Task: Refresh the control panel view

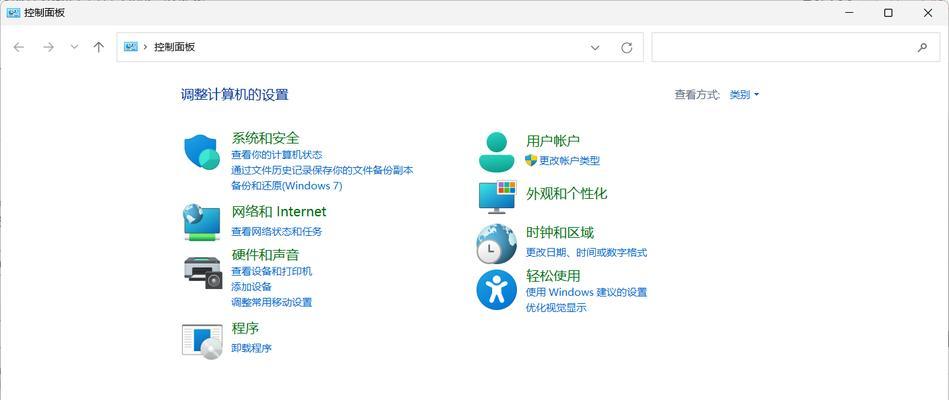Action: point(627,47)
